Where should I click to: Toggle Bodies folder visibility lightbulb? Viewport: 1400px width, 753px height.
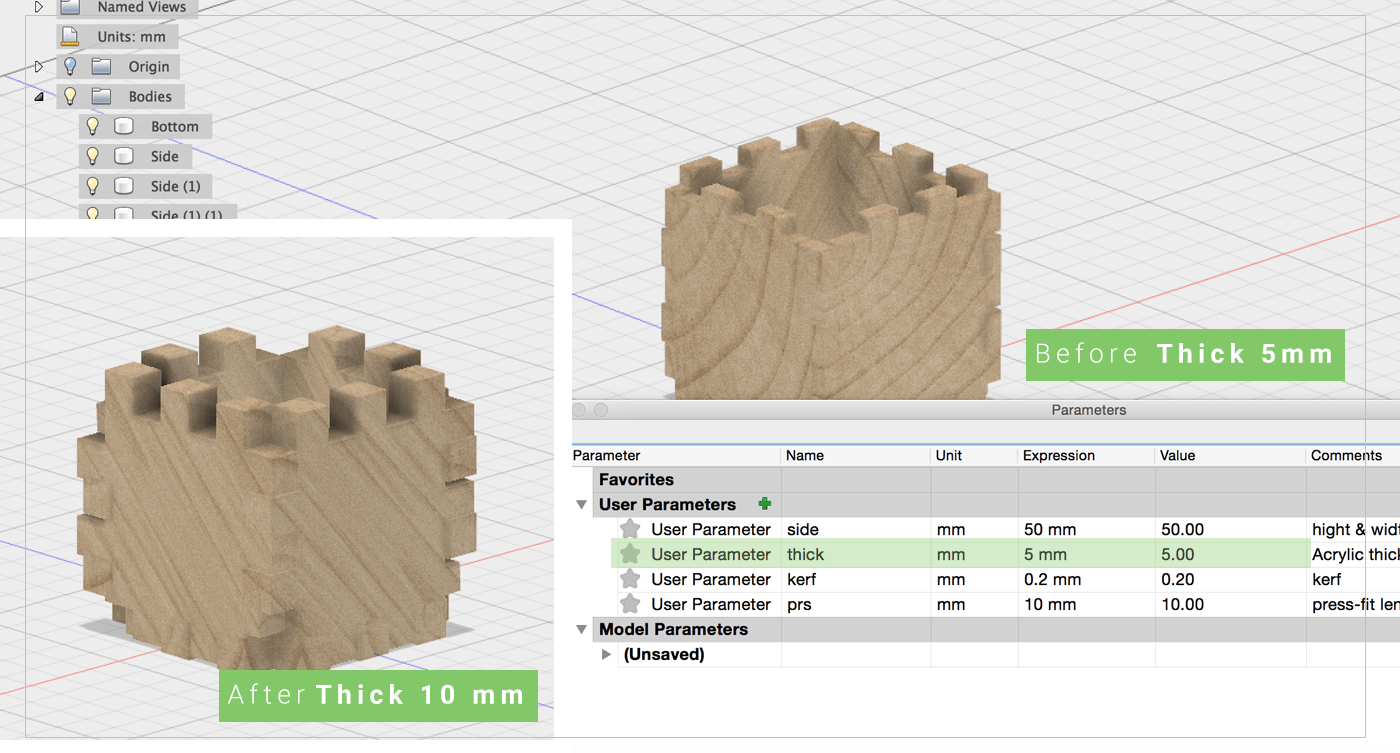point(70,96)
